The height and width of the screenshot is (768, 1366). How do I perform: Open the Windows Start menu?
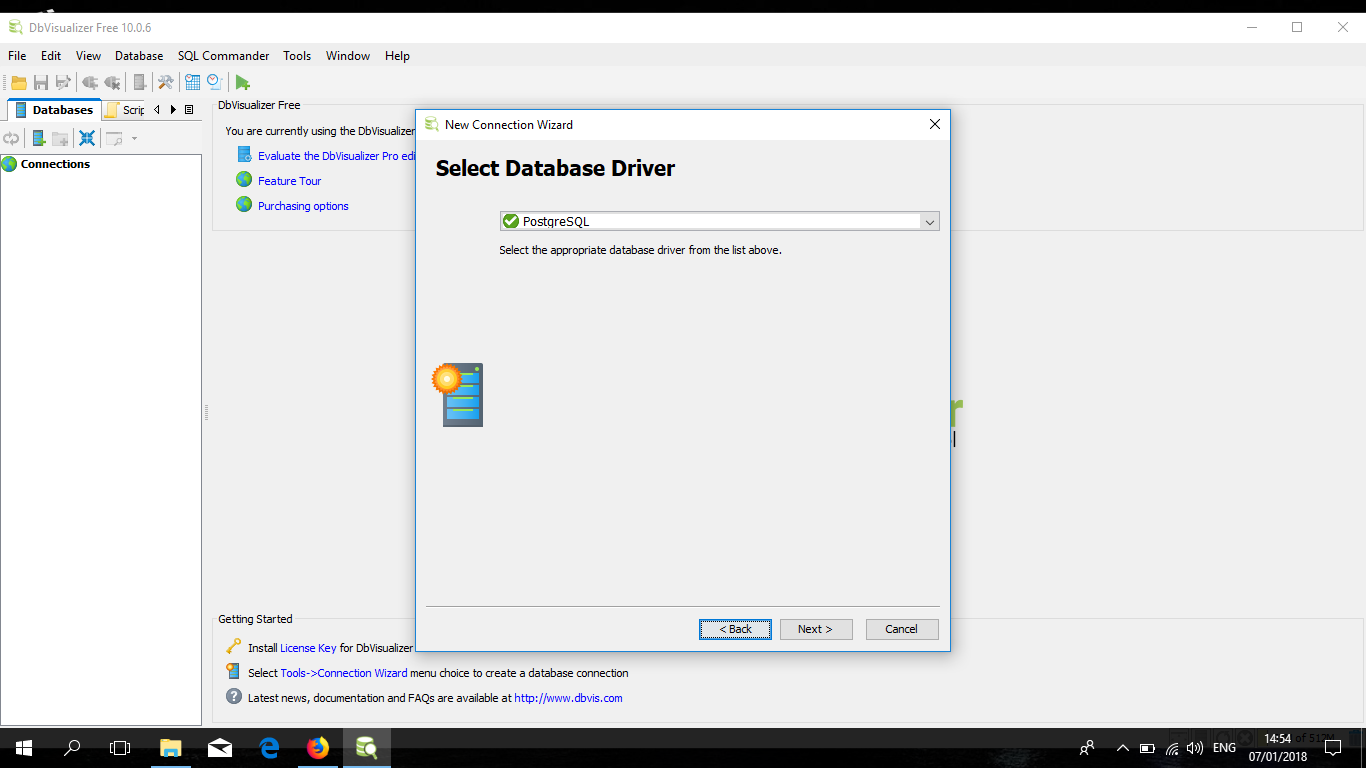click(24, 748)
